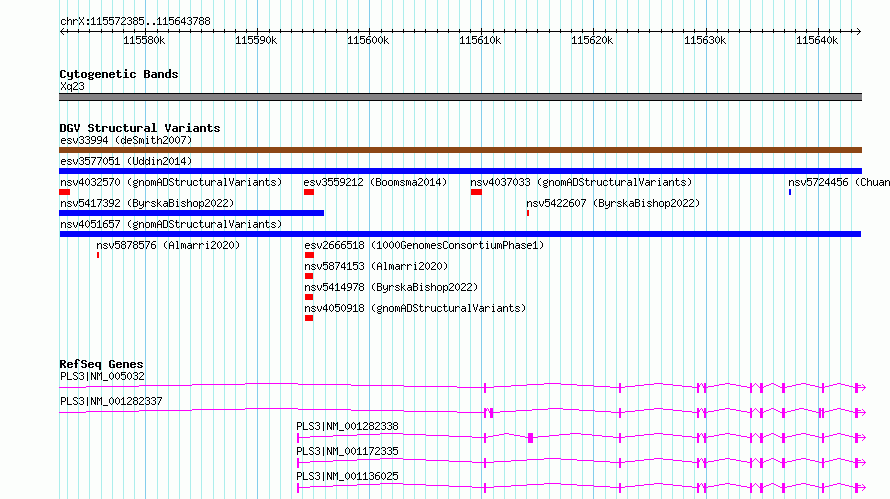The height and width of the screenshot is (499, 890).
Task: Click the end arrow of NM_001282337 transcript
Action: [x=862, y=413]
